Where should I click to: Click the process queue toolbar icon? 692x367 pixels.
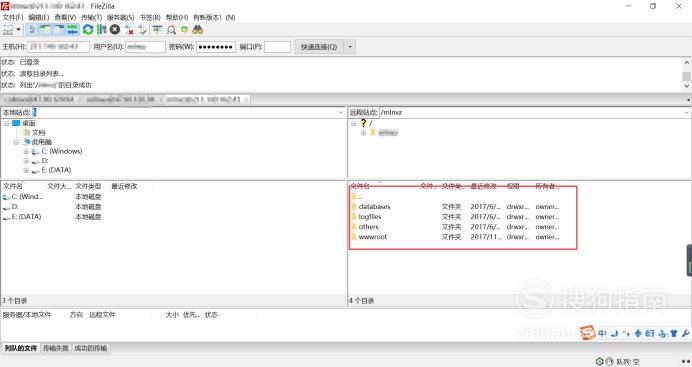[x=102, y=30]
